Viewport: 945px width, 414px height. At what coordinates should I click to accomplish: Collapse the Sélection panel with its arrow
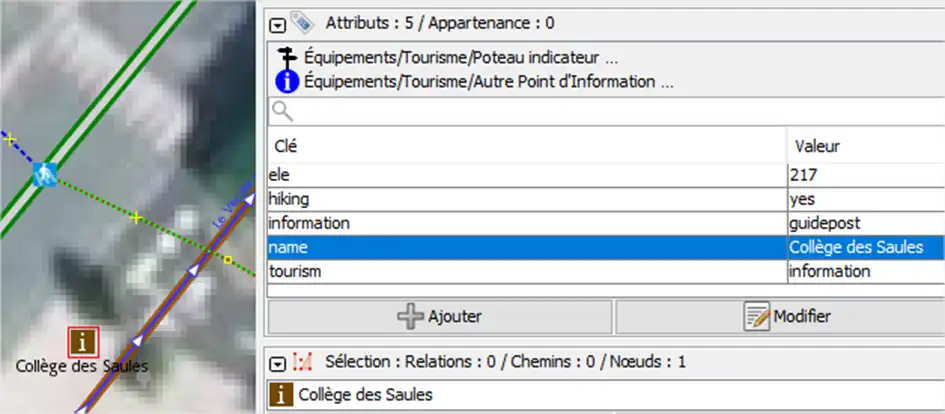click(278, 361)
